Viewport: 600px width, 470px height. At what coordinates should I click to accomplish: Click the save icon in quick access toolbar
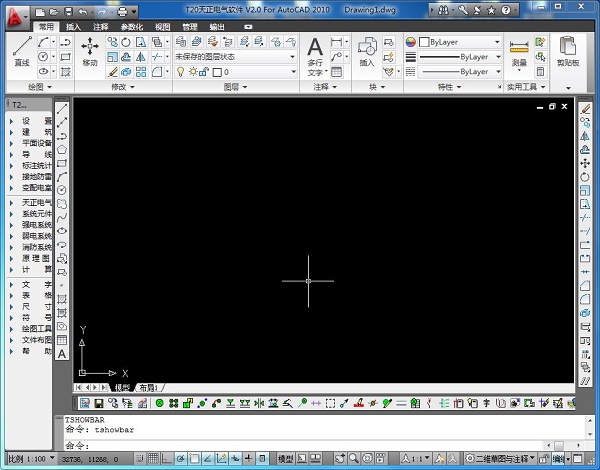[68, 11]
